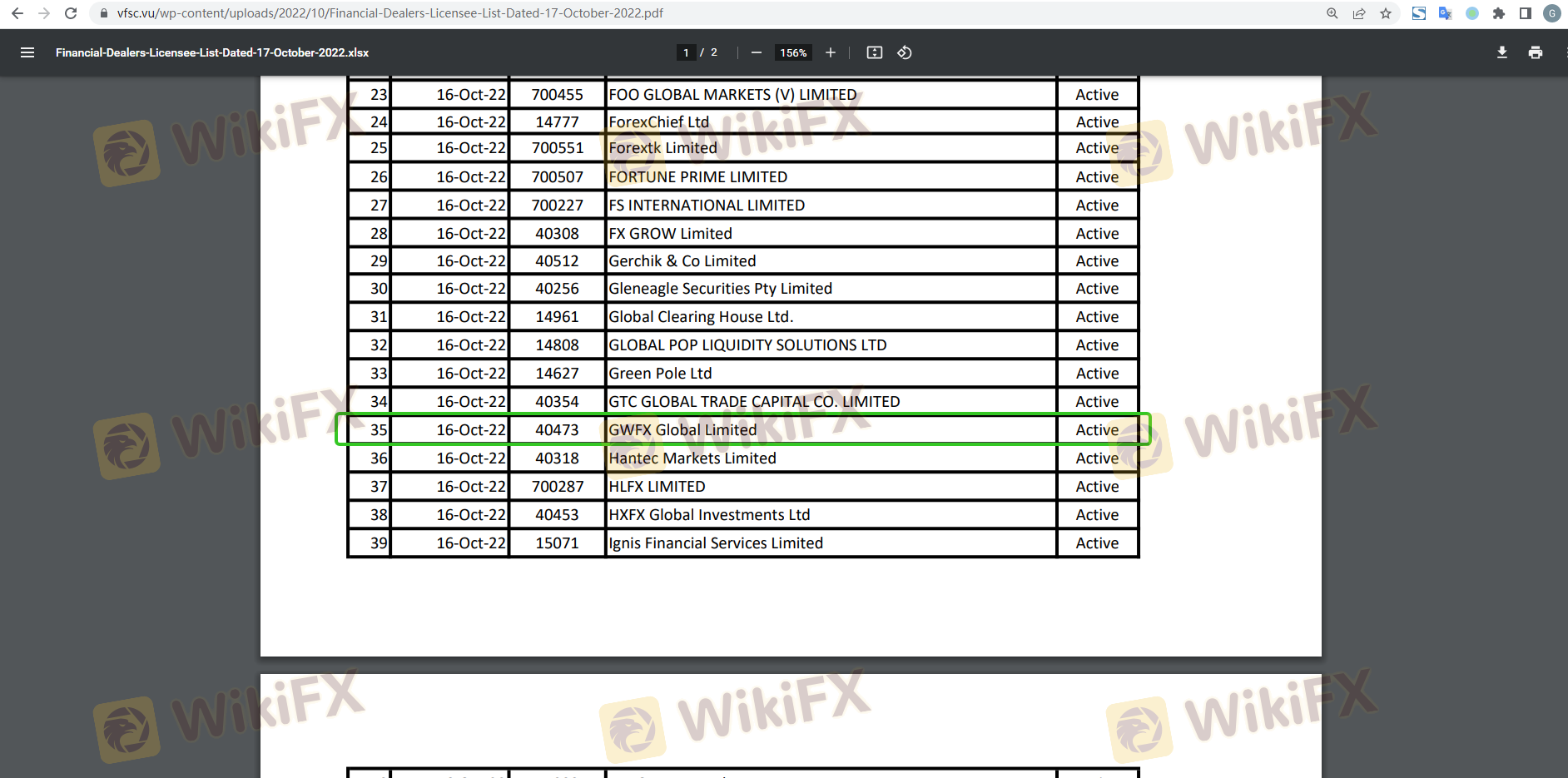Screen dimensions: 1568x778
Task: Reload the current page
Action: pos(71,13)
